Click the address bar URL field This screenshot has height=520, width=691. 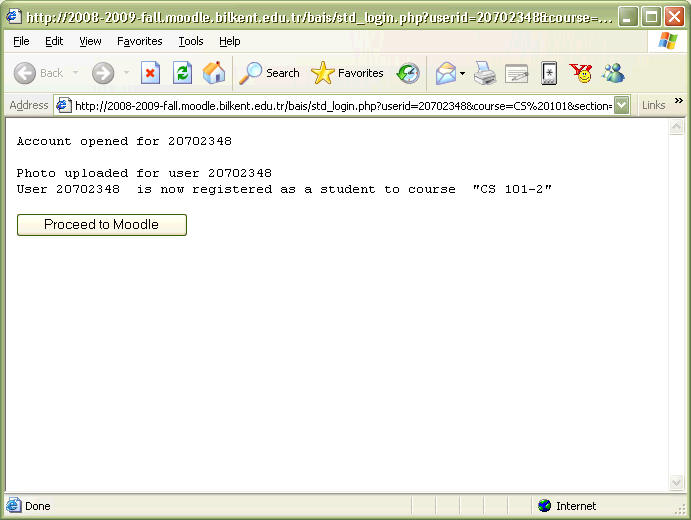point(343,106)
